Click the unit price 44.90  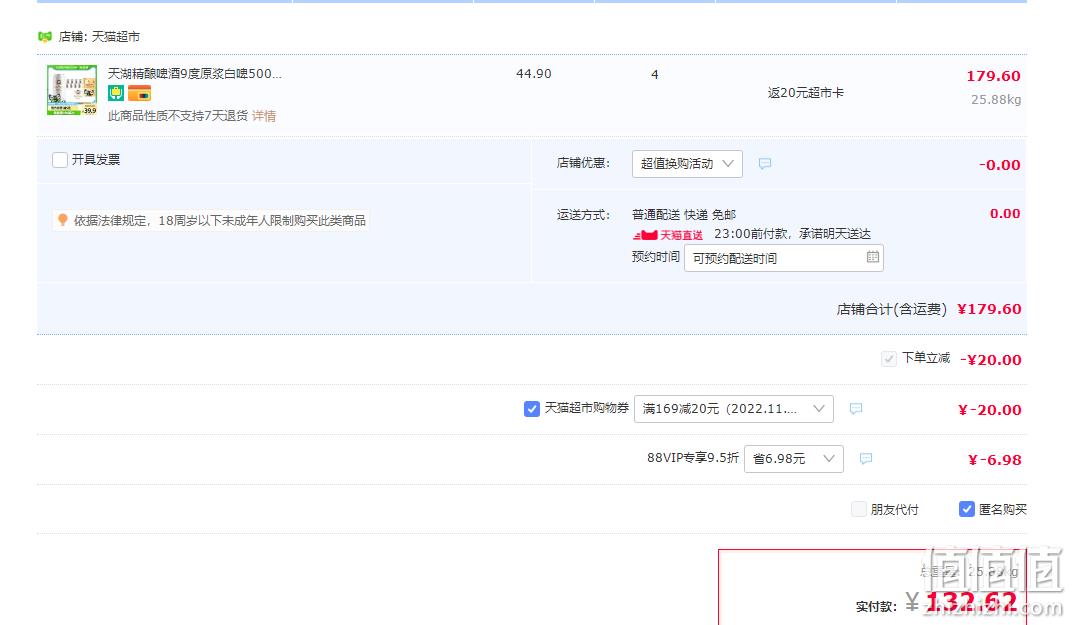(x=534, y=74)
